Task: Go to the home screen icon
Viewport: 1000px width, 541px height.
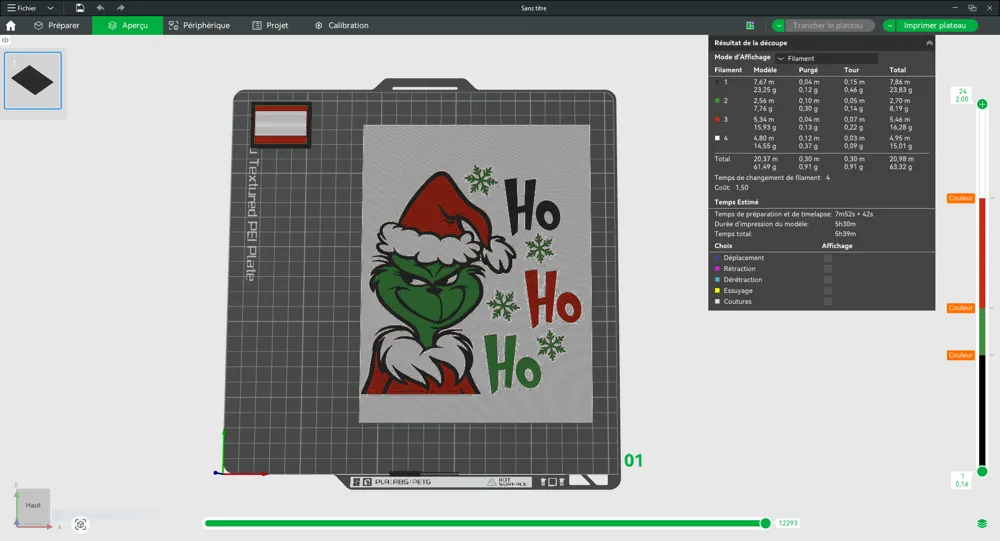Action: [11, 26]
